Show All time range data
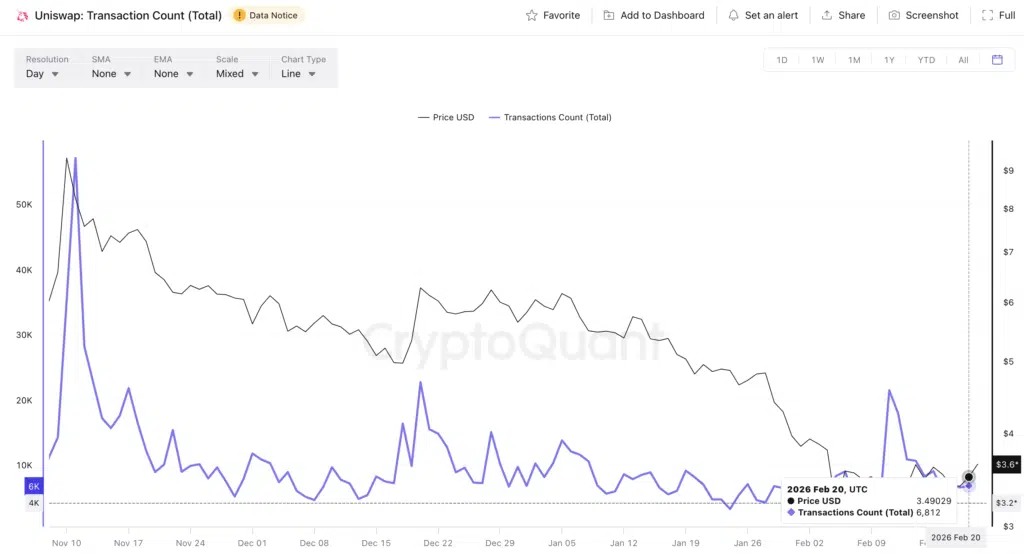 point(963,60)
